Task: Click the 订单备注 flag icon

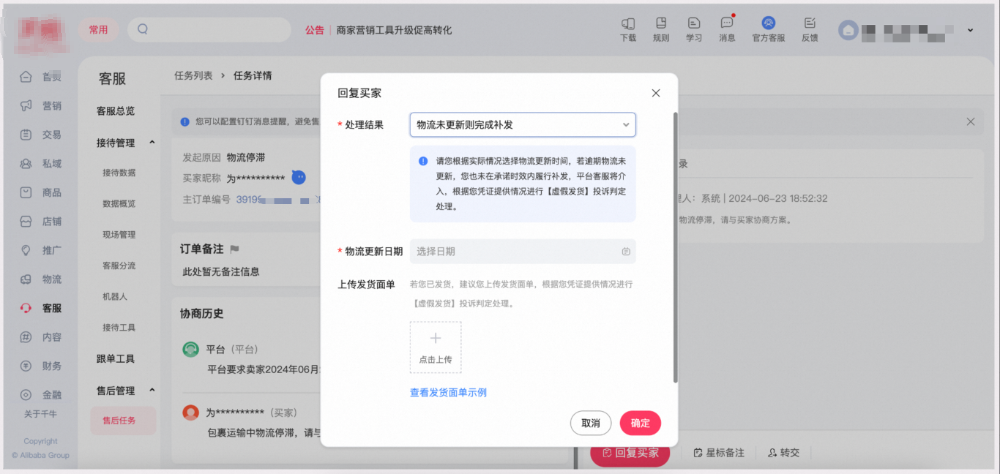Action: coord(234,249)
